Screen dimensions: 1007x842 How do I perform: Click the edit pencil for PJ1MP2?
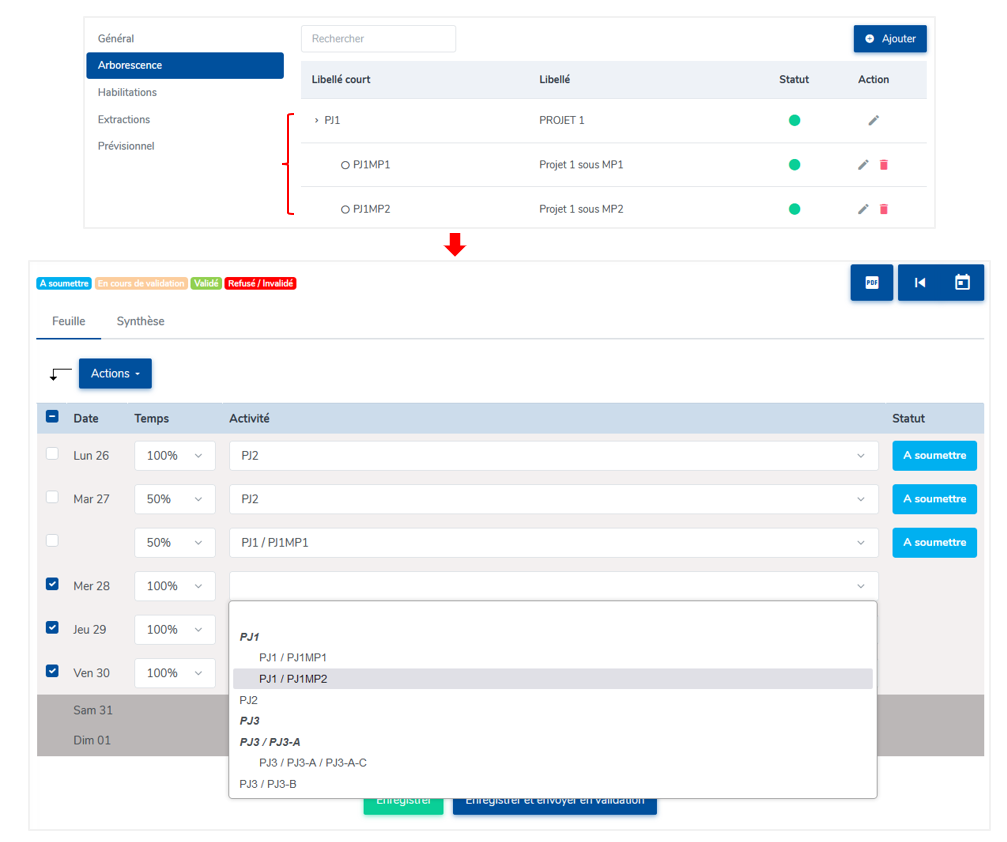pyautogui.click(x=863, y=209)
